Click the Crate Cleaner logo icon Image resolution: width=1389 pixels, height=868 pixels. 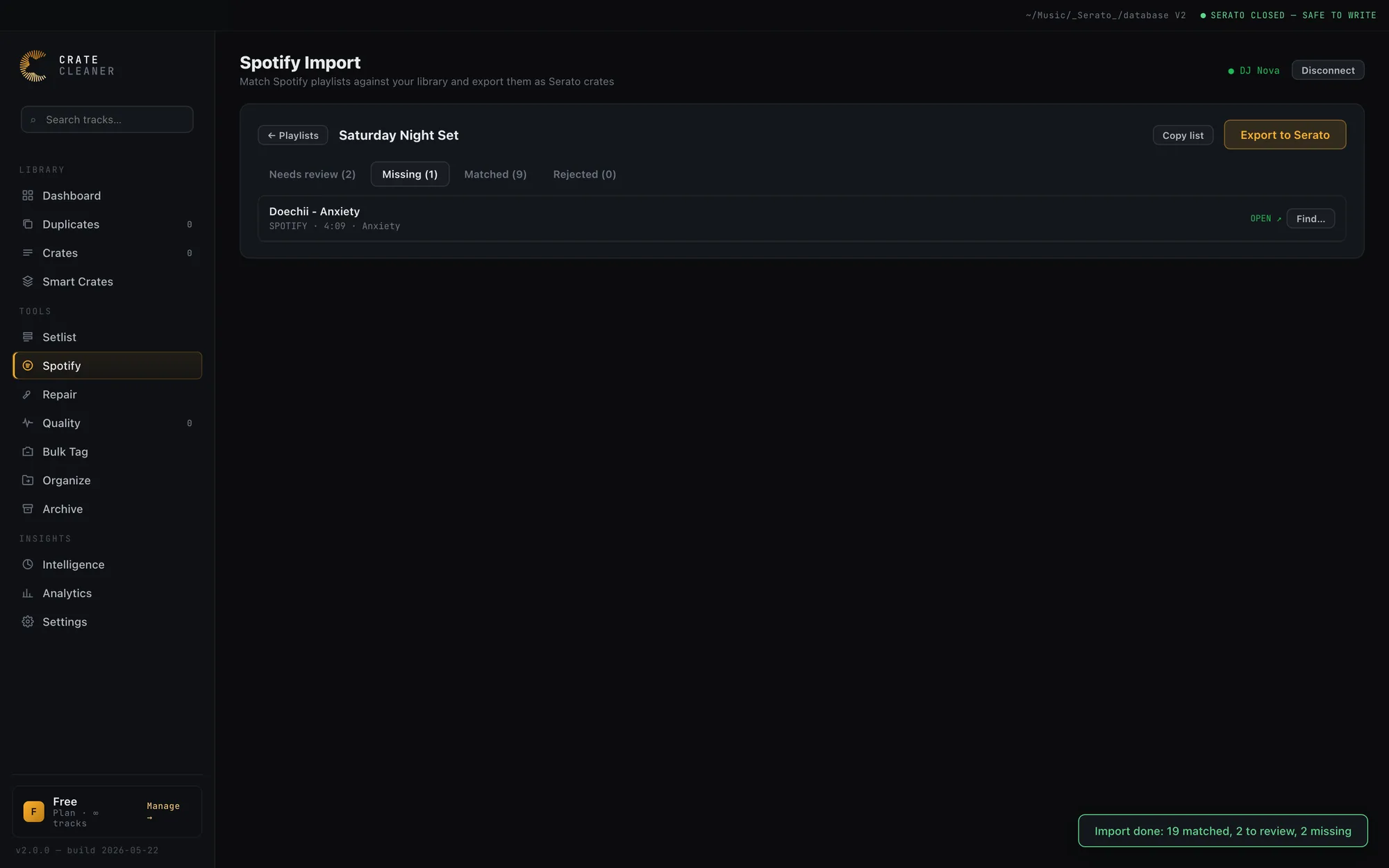coord(33,66)
